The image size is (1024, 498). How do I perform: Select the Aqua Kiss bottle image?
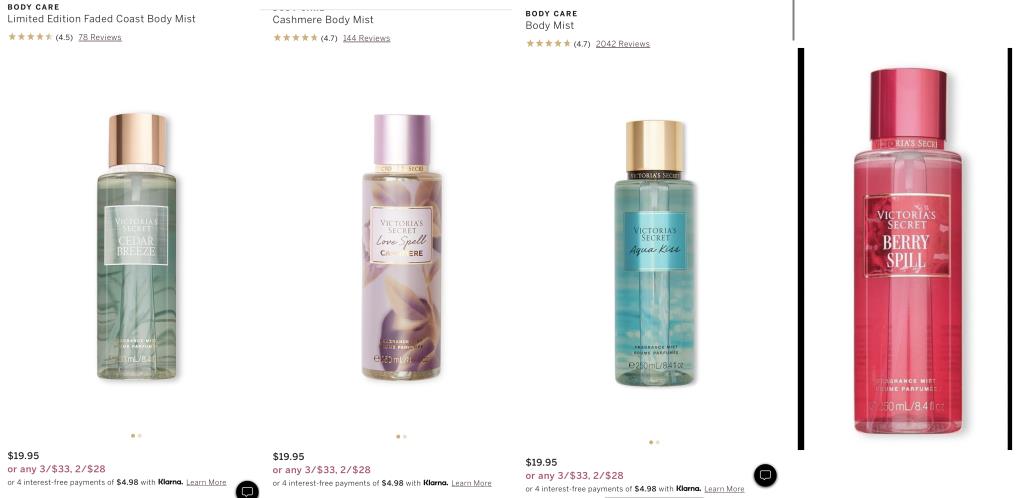[x=654, y=253]
